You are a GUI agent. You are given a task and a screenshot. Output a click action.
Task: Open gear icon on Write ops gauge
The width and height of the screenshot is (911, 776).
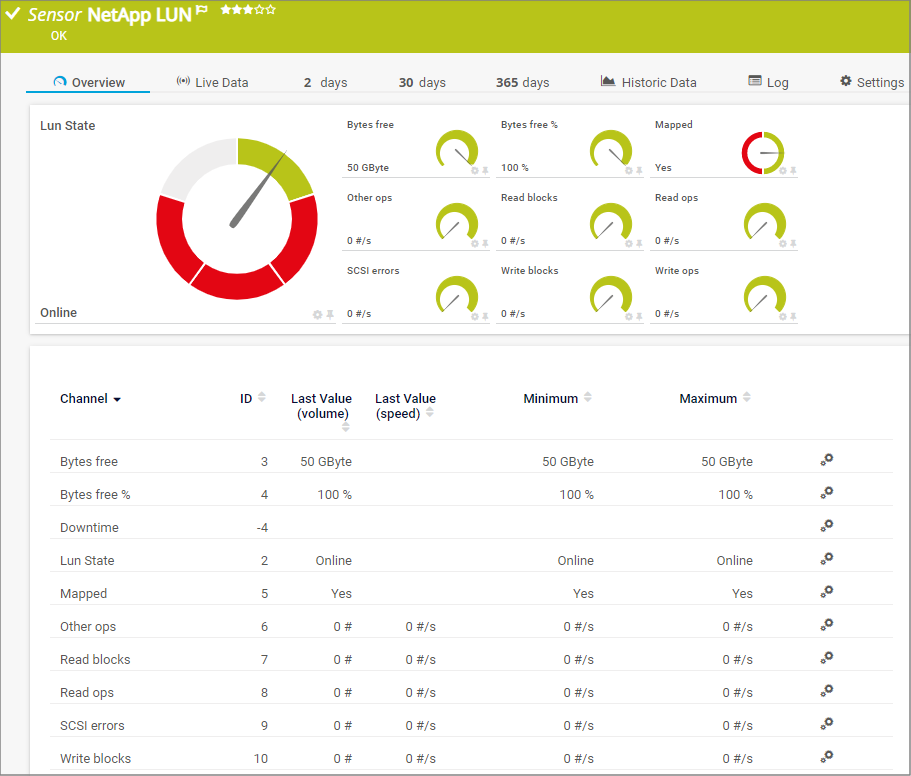tap(783, 316)
